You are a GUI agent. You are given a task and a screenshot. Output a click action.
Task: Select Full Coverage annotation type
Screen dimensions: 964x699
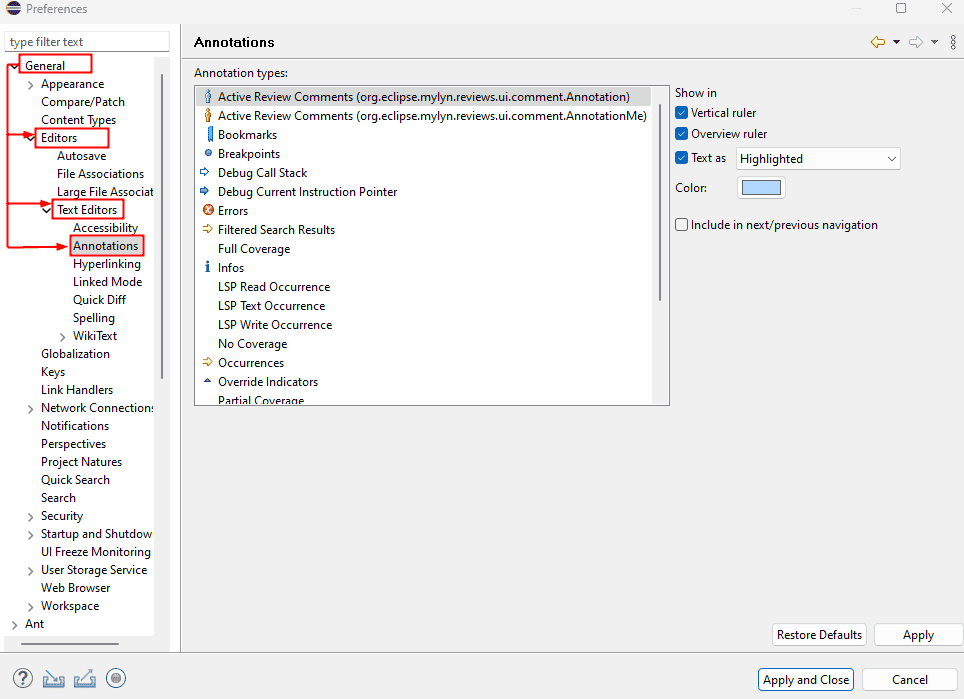coord(254,248)
